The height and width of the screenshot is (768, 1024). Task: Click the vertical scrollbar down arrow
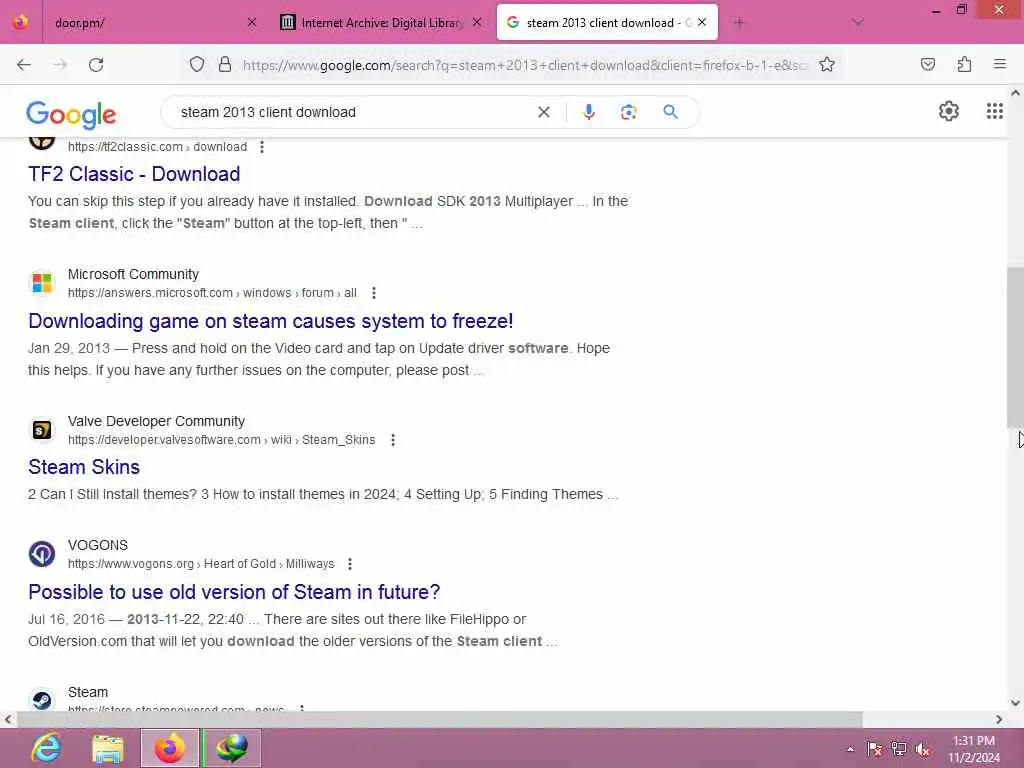[1015, 703]
